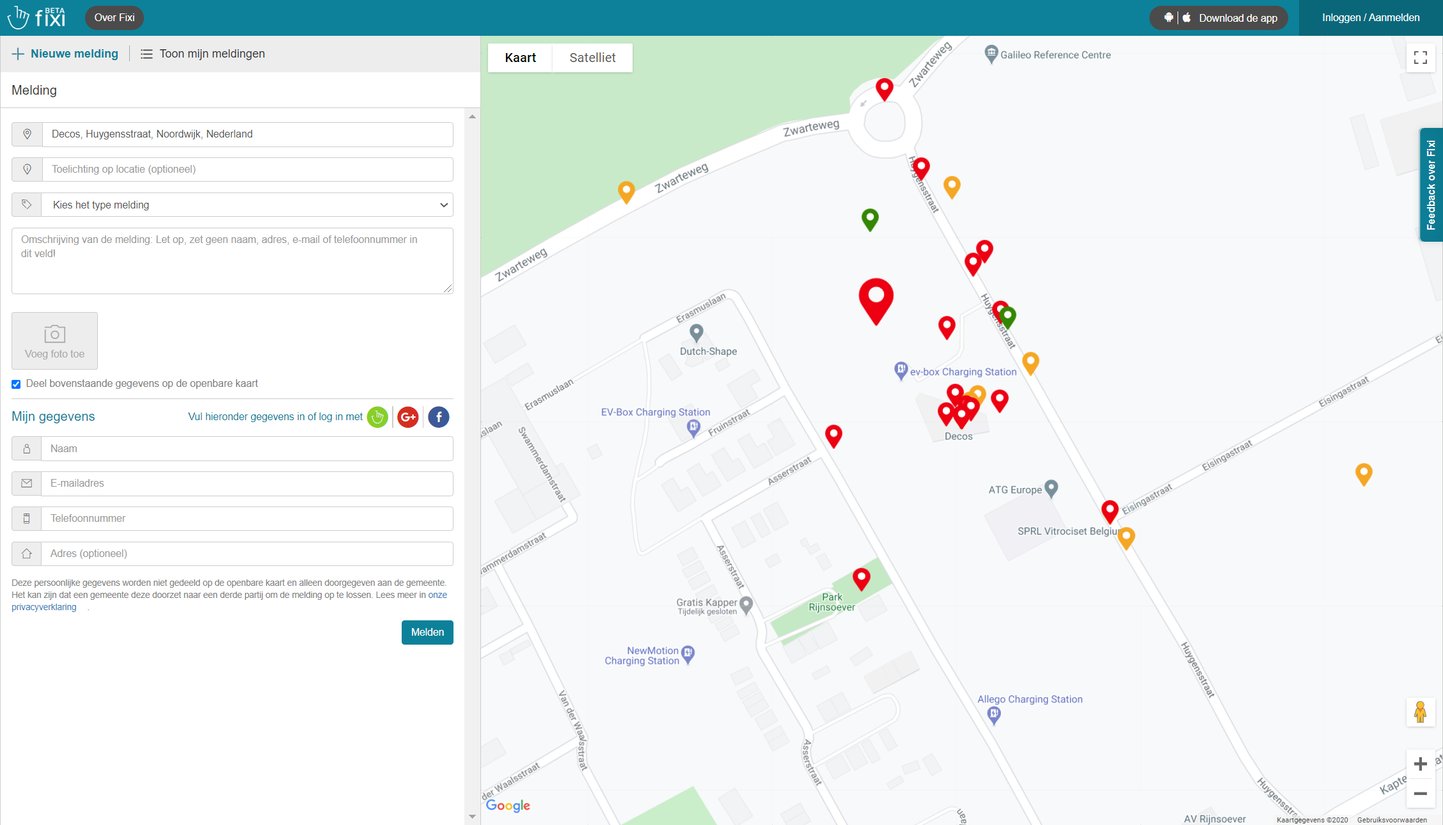Open the Feedback over Fixi side tab
1443x825 pixels.
[1431, 185]
